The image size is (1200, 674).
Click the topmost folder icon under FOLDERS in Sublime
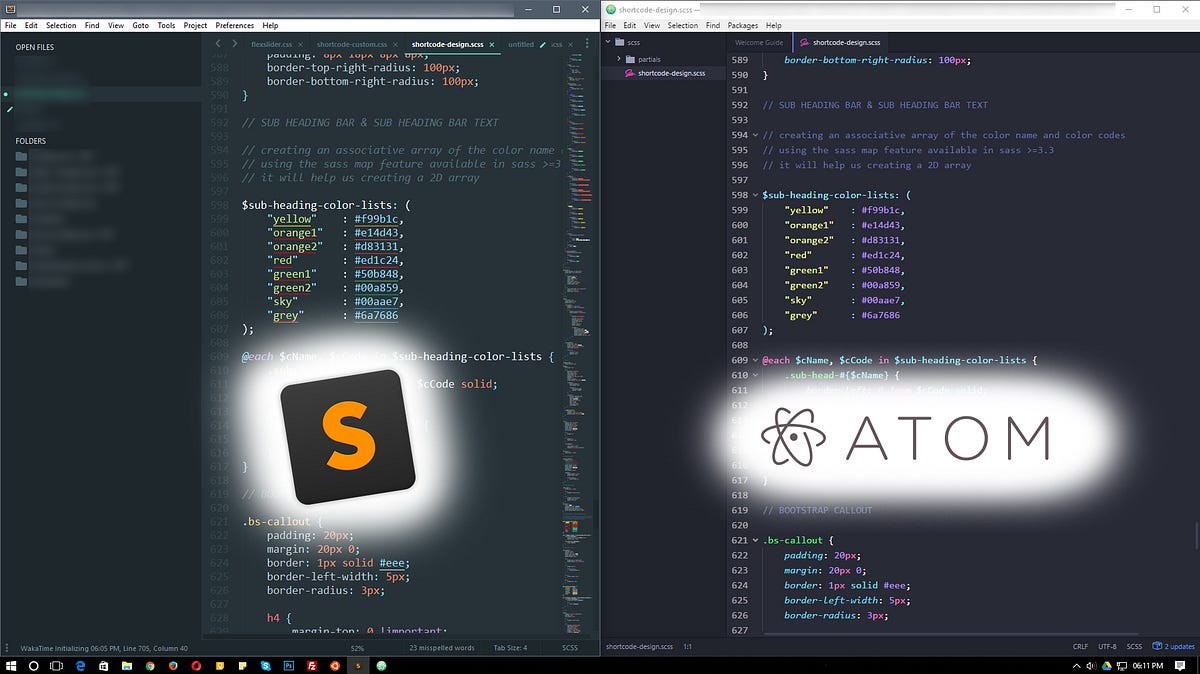click(22, 155)
